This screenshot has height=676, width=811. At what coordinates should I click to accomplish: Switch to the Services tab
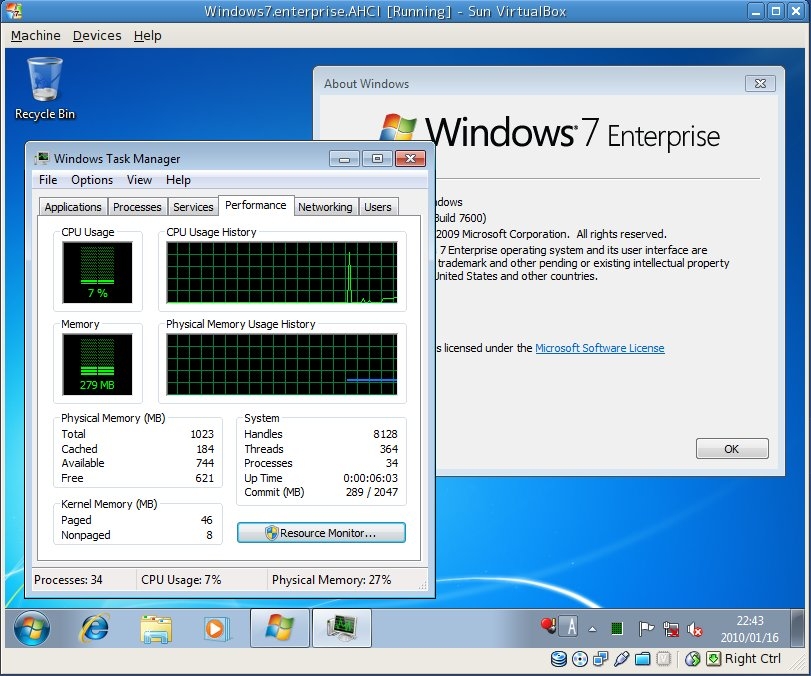point(193,207)
